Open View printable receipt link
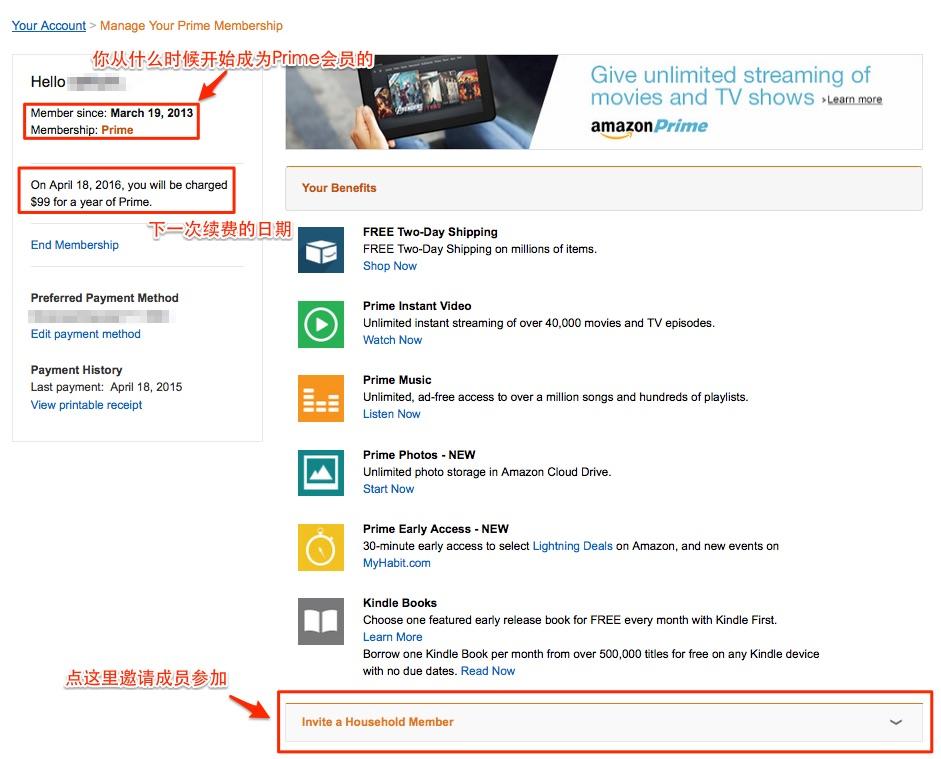The image size is (941, 759). pos(86,405)
